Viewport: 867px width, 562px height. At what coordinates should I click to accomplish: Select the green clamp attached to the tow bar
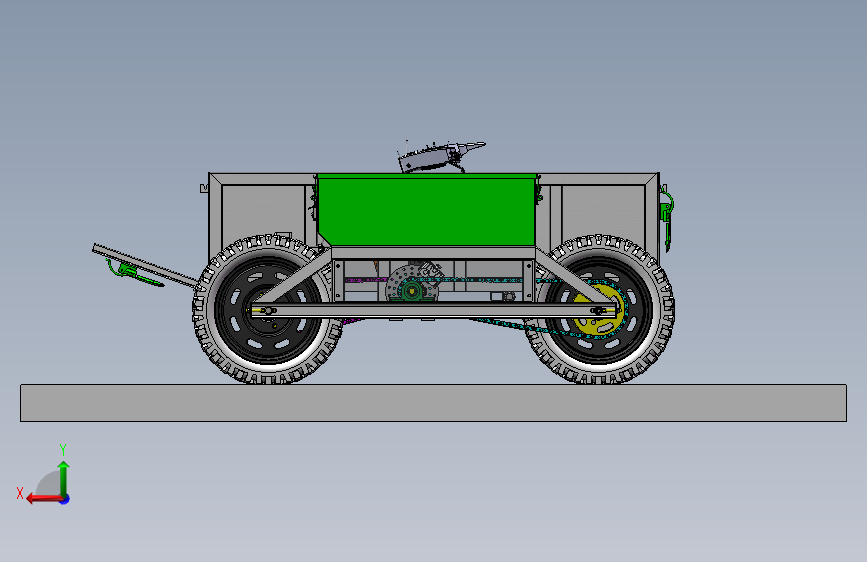coord(133,273)
